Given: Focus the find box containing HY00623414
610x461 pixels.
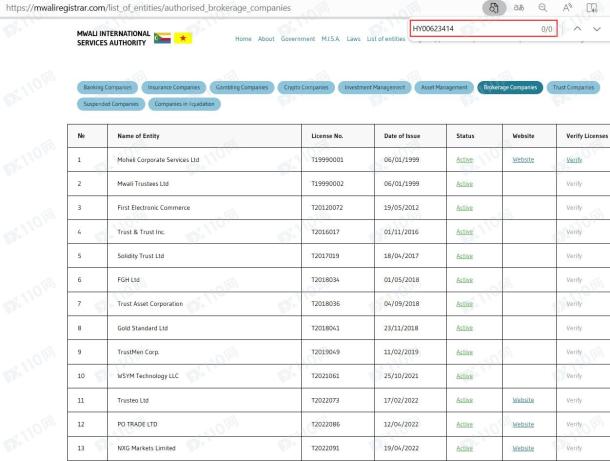Looking at the screenshot, I should pos(484,28).
